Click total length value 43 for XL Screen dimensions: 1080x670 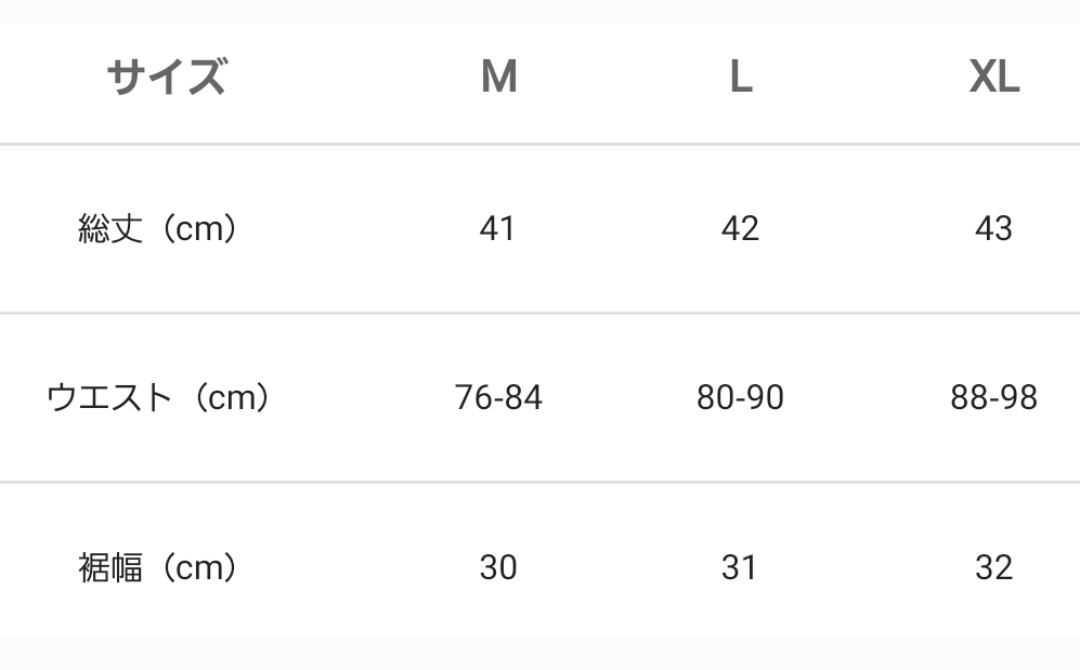[x=993, y=229]
